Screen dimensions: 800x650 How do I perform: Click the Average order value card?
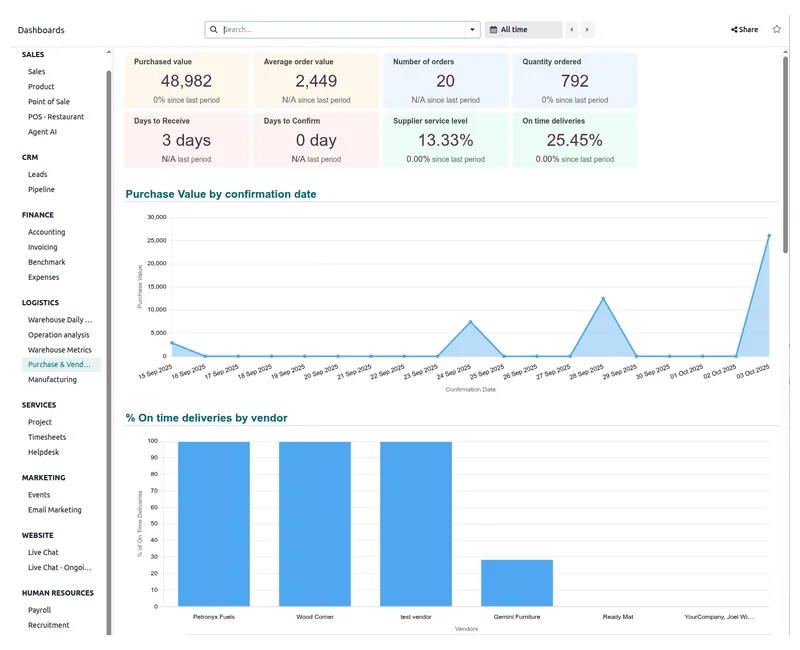point(316,81)
